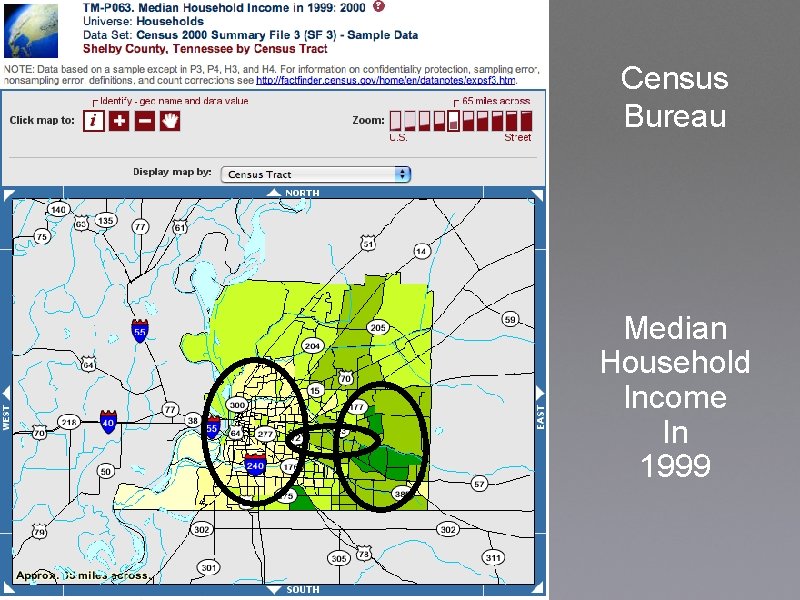The image size is (800, 600).
Task: Select the zoom in plus tool
Action: coord(117,122)
